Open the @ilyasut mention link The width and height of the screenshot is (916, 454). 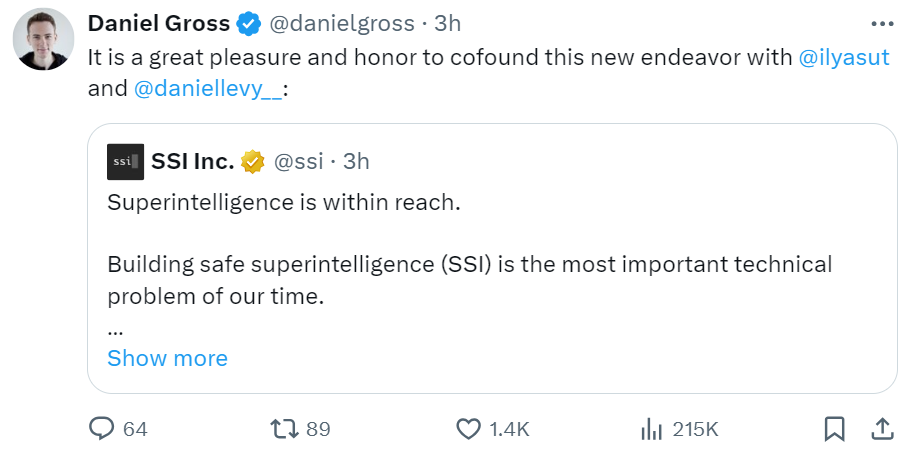coord(844,57)
